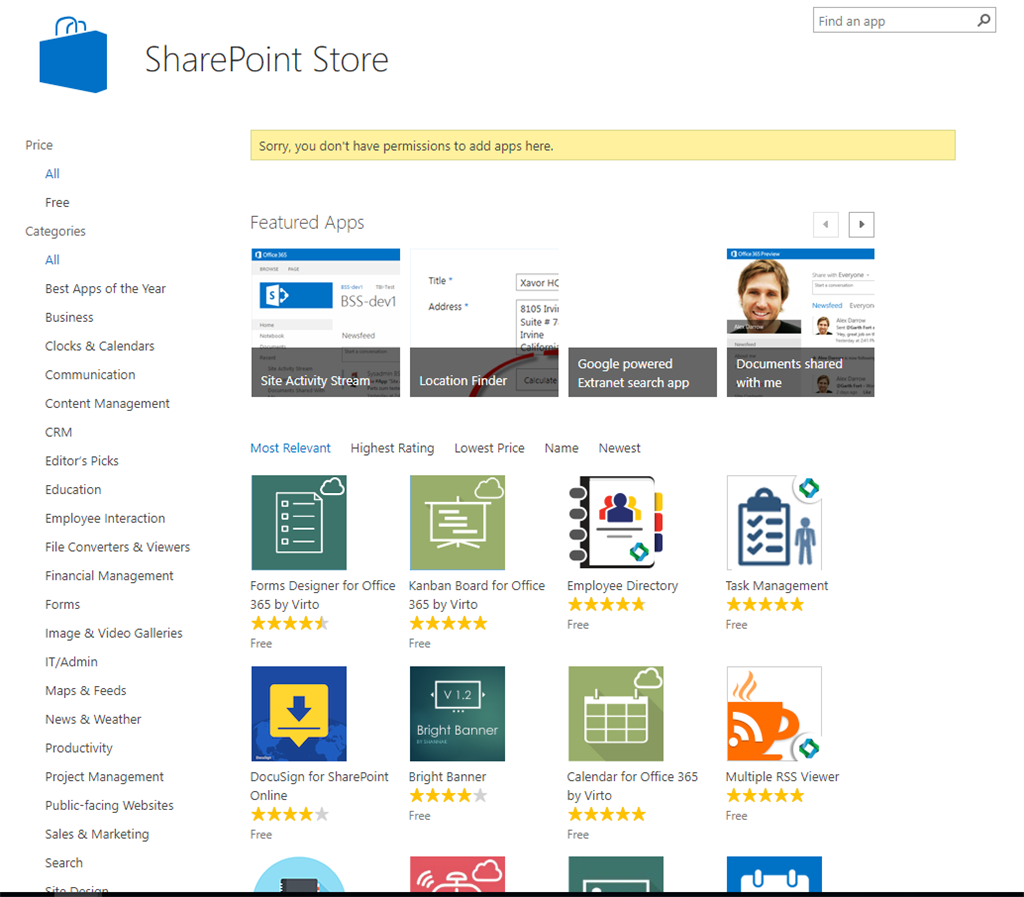Open Project Management category

104,777
